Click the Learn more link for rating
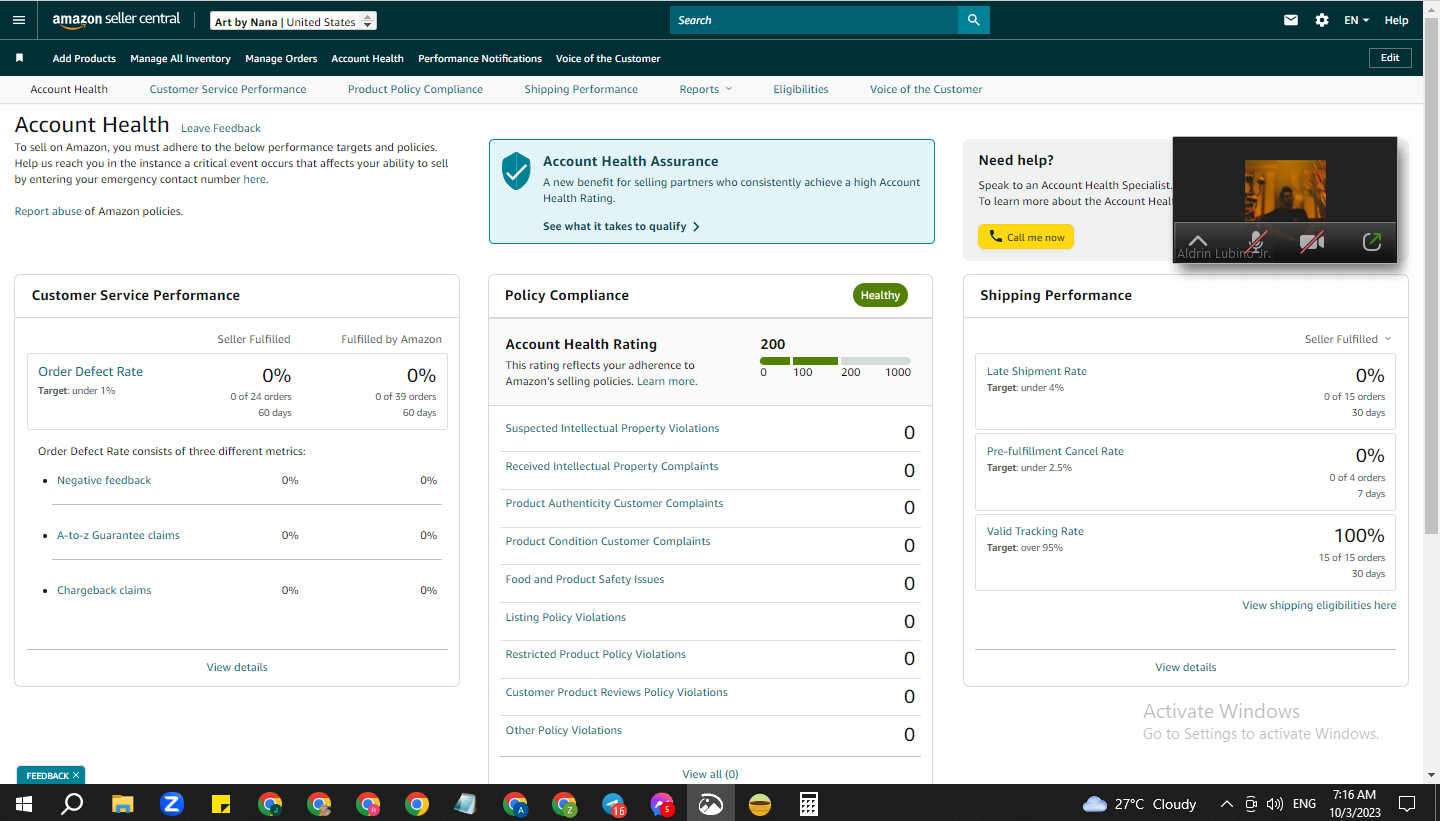The height and width of the screenshot is (821, 1440). coord(666,381)
